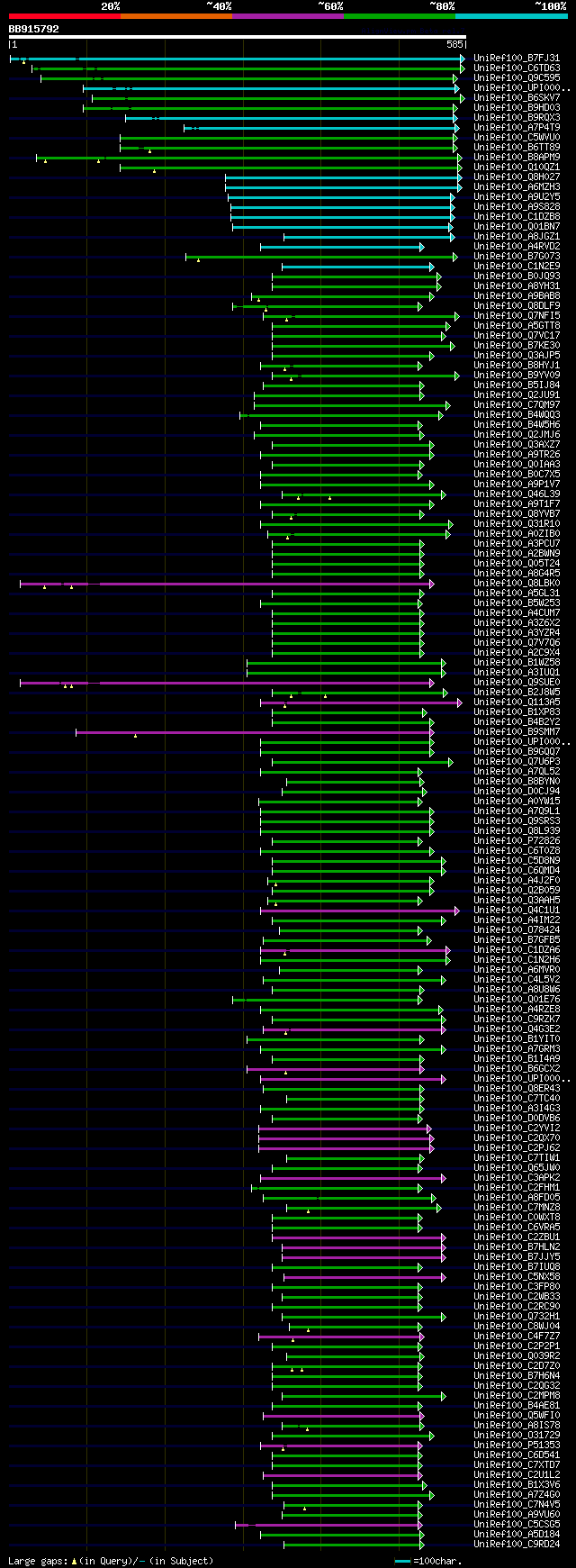Viewport: 576px width, 1568px height.
Task: Select the UniRef100_Q4G3E2 label
Action: (517, 1029)
